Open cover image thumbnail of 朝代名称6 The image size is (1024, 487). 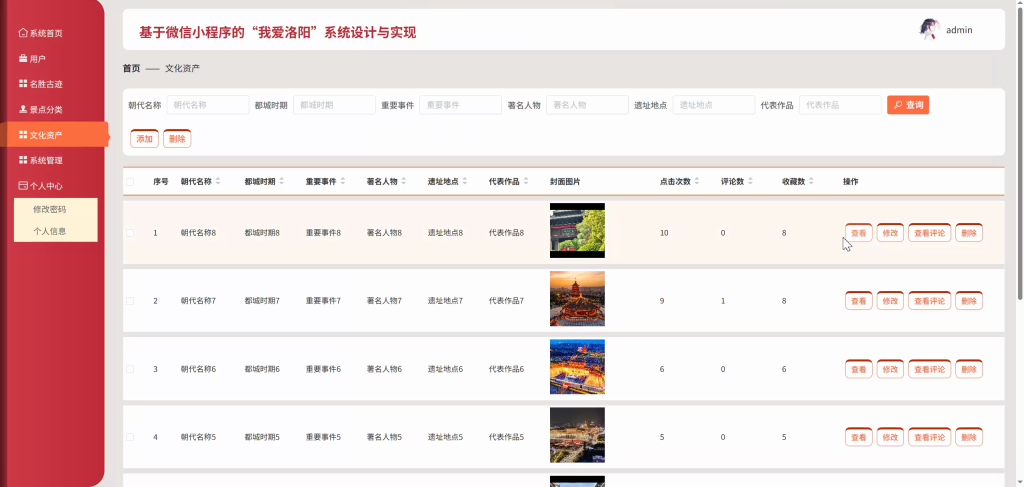tap(577, 366)
